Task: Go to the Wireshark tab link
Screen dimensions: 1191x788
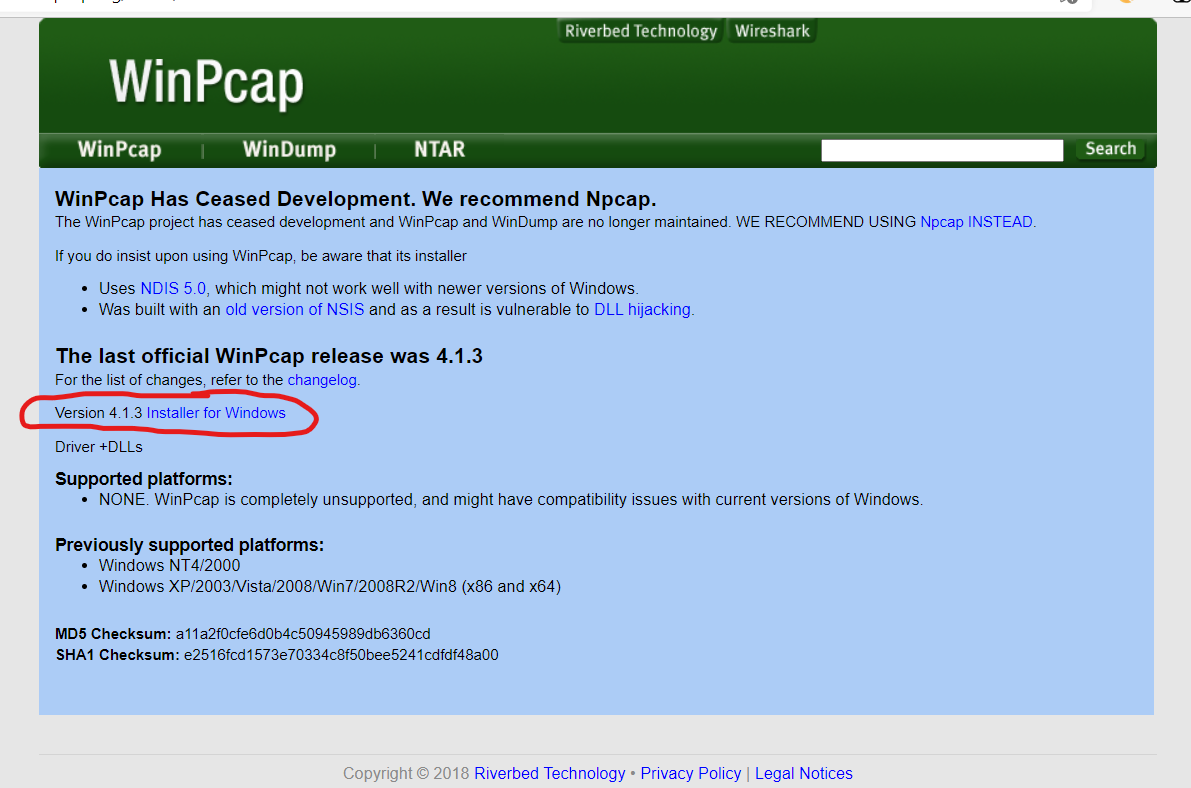Action: 771,30
